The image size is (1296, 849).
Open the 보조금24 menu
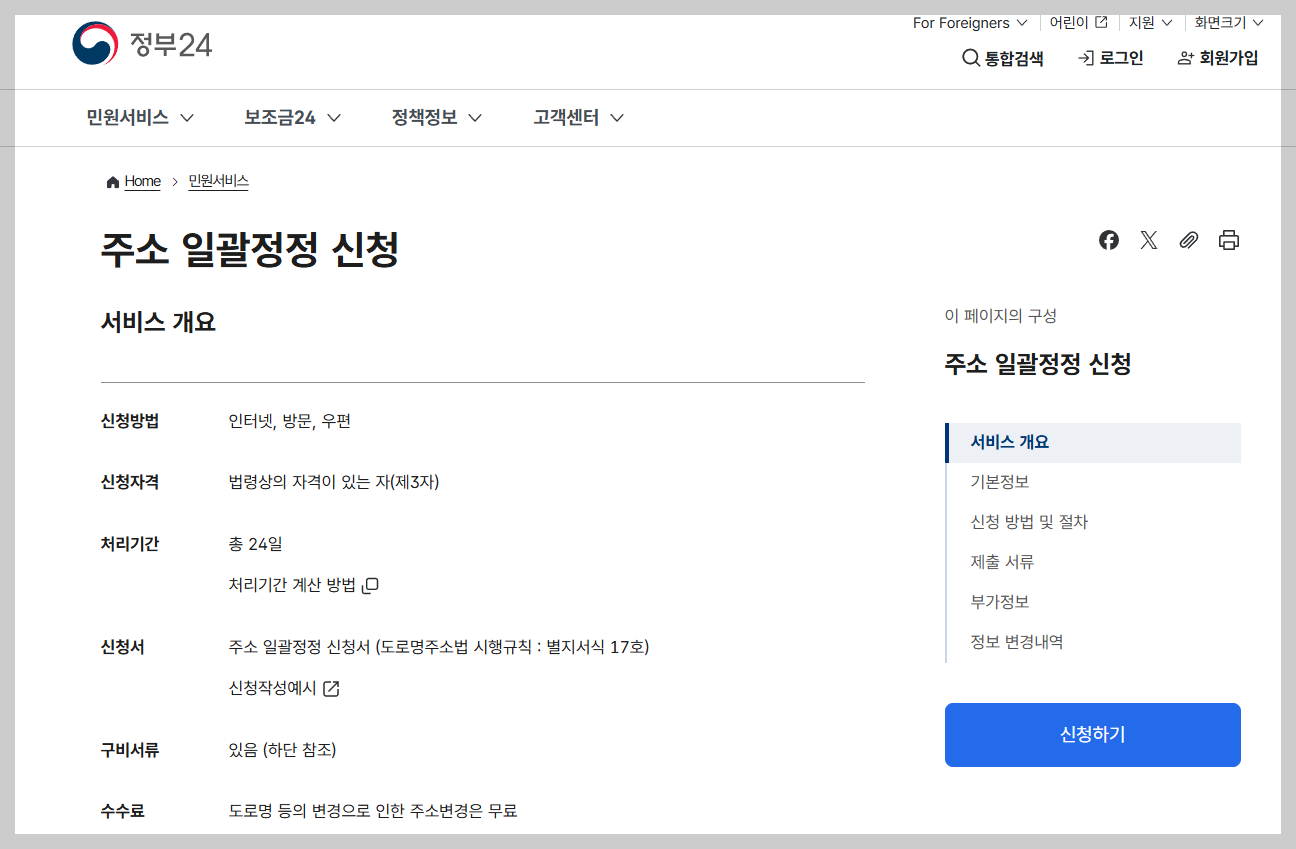pyautogui.click(x=293, y=118)
